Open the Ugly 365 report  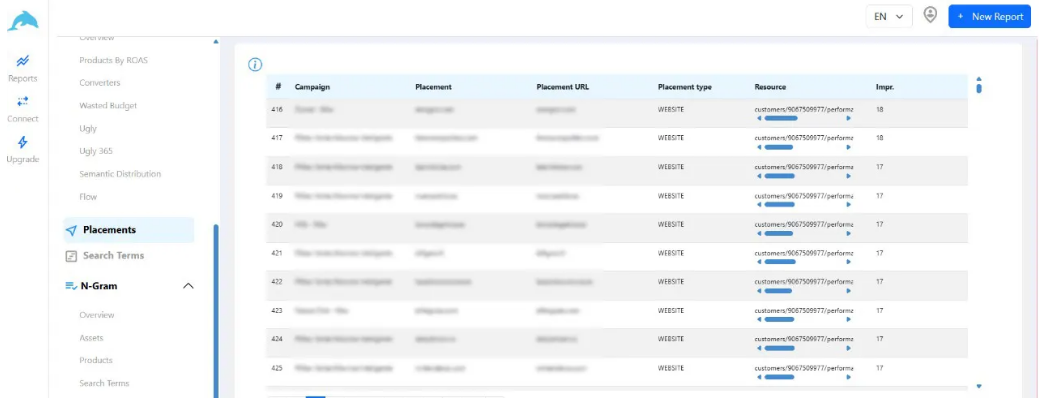point(95,151)
